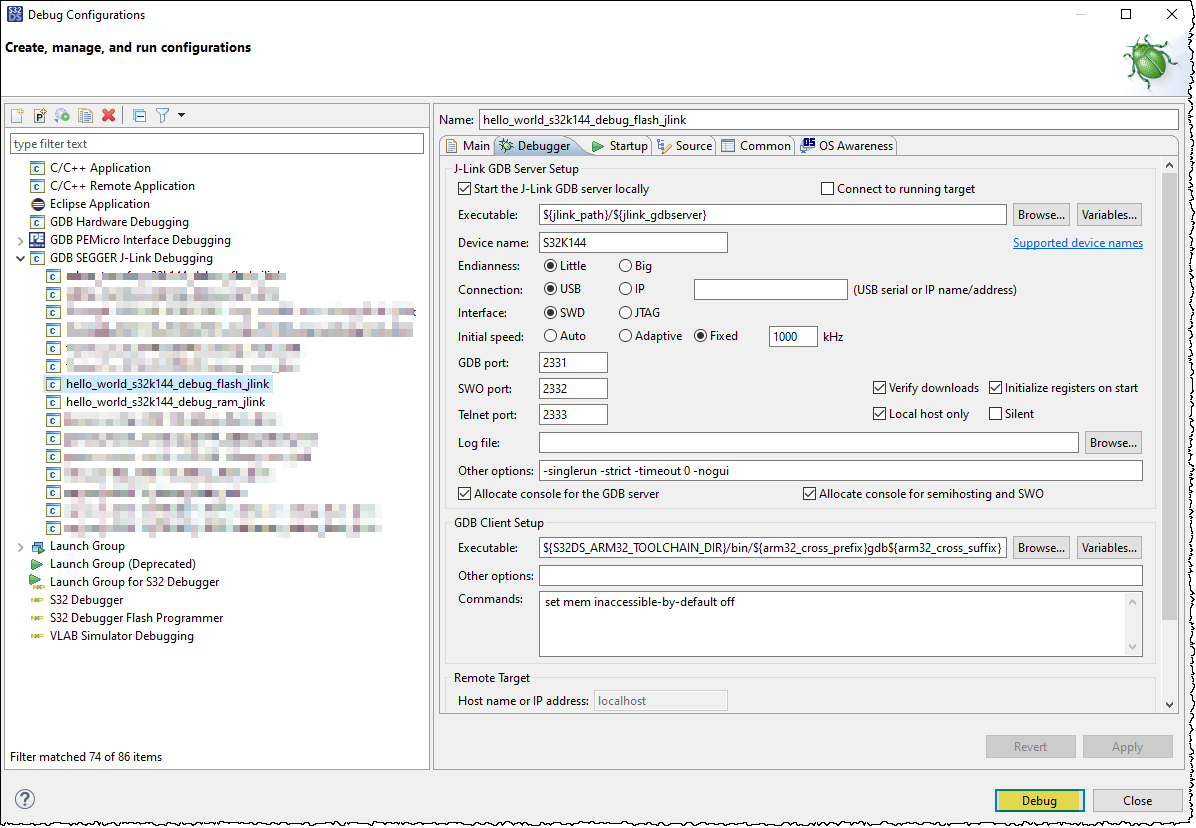
Task: Open the launch configuration filter options
Action: 162,115
